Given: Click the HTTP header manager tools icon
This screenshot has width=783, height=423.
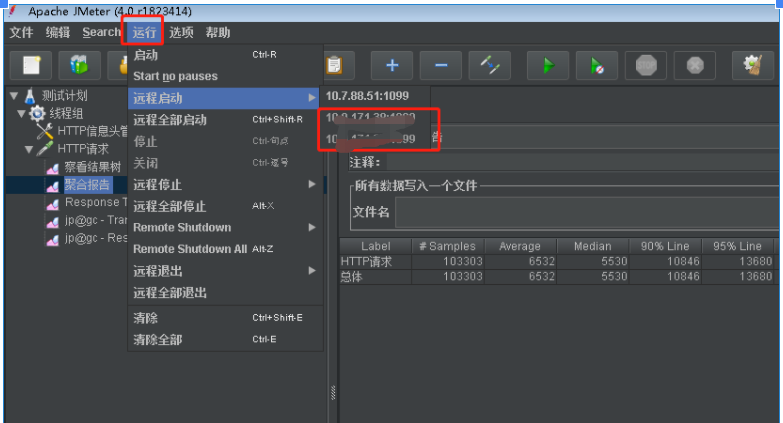Looking at the screenshot, I should point(45,131).
